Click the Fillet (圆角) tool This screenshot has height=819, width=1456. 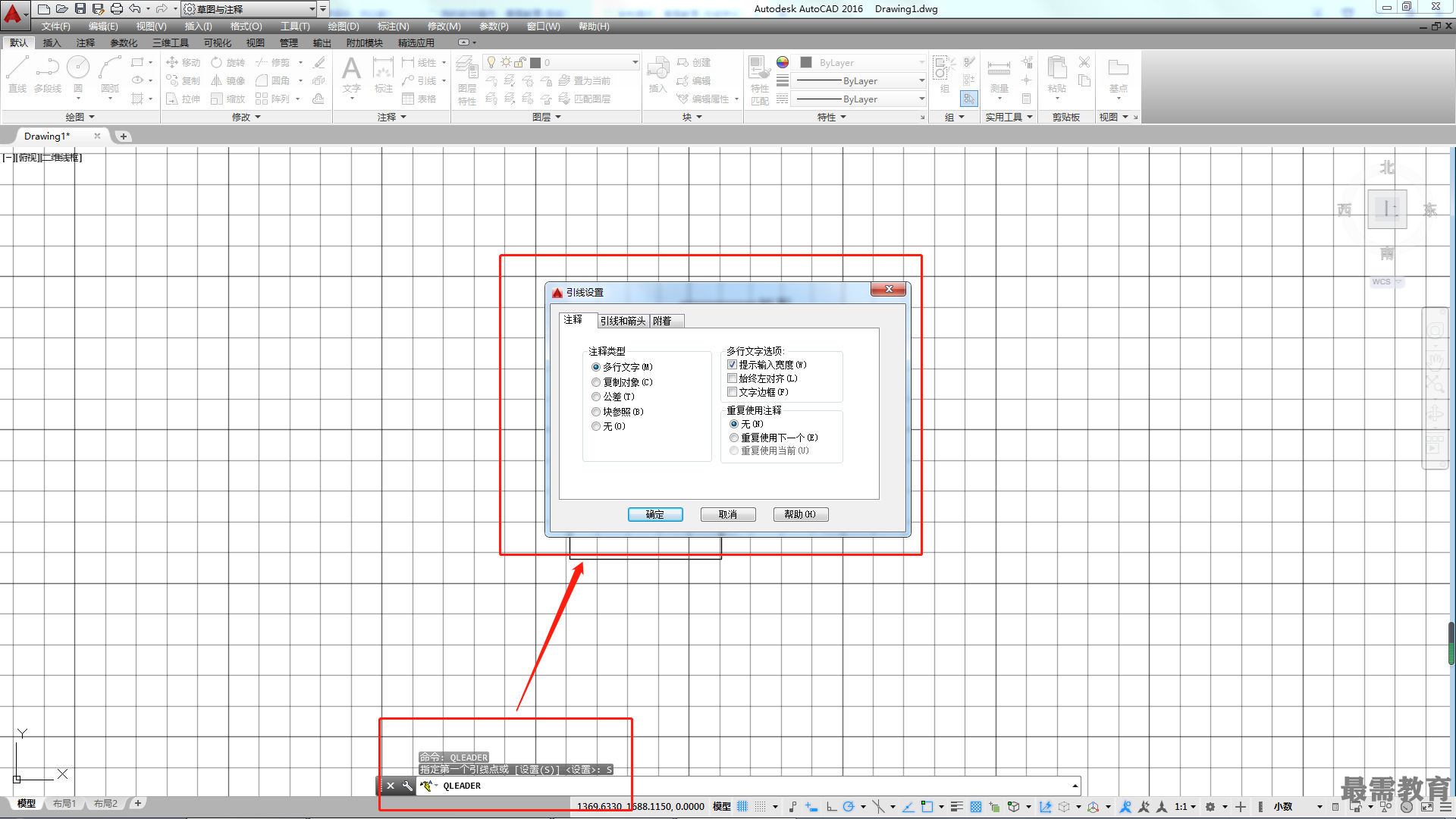point(273,80)
